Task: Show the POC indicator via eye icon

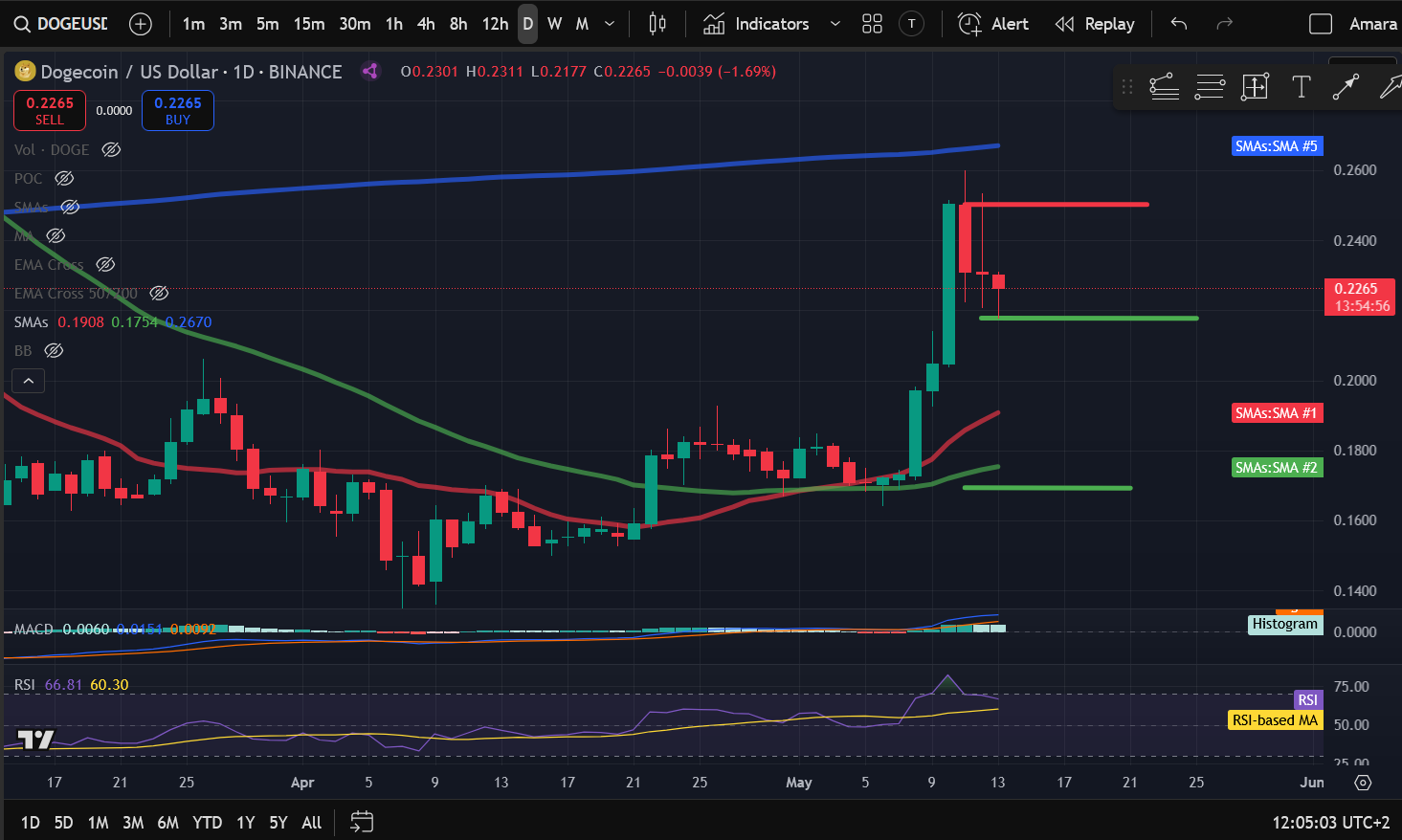Action: point(64,178)
